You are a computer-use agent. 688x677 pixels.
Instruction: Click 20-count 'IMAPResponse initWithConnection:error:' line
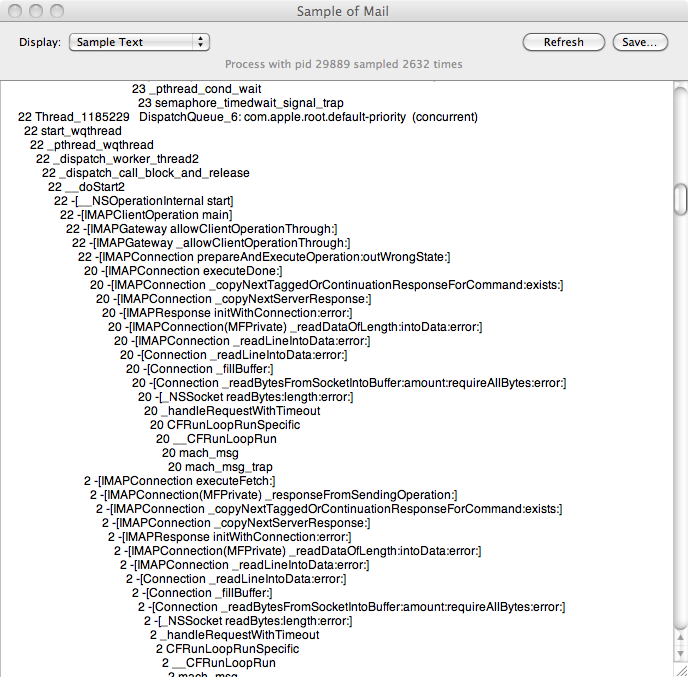227,313
